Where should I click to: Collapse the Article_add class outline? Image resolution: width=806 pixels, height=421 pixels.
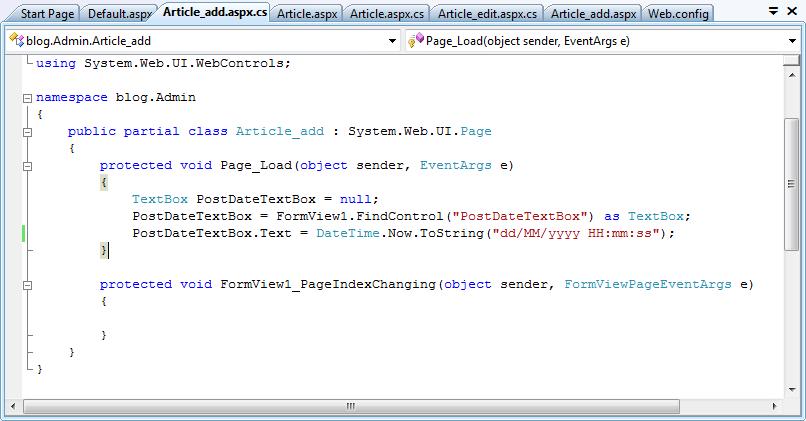(28, 132)
